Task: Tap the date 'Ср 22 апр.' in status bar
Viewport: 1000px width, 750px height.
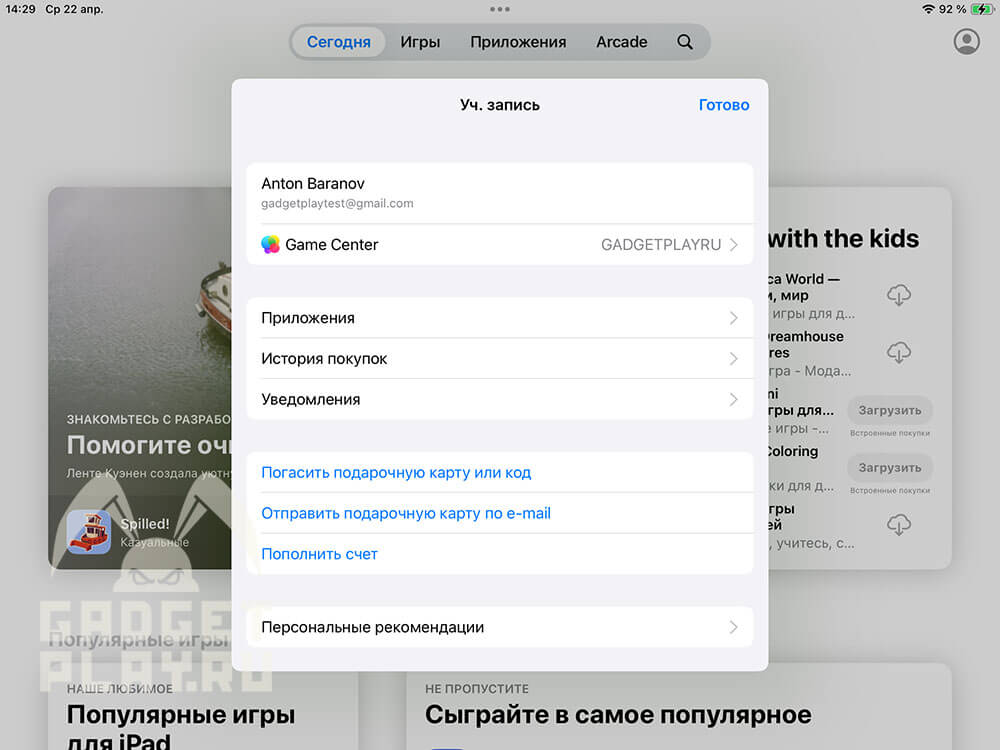Action: [x=74, y=9]
